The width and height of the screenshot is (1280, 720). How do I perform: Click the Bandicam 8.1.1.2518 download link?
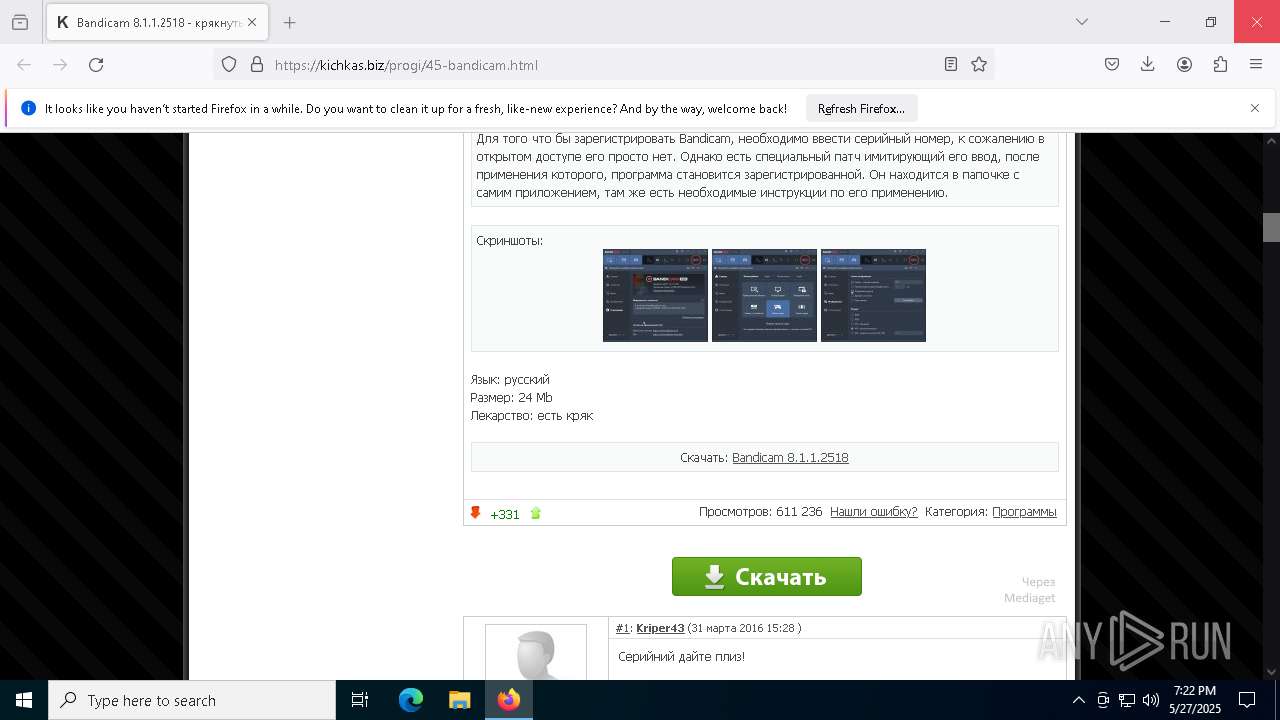click(x=790, y=457)
